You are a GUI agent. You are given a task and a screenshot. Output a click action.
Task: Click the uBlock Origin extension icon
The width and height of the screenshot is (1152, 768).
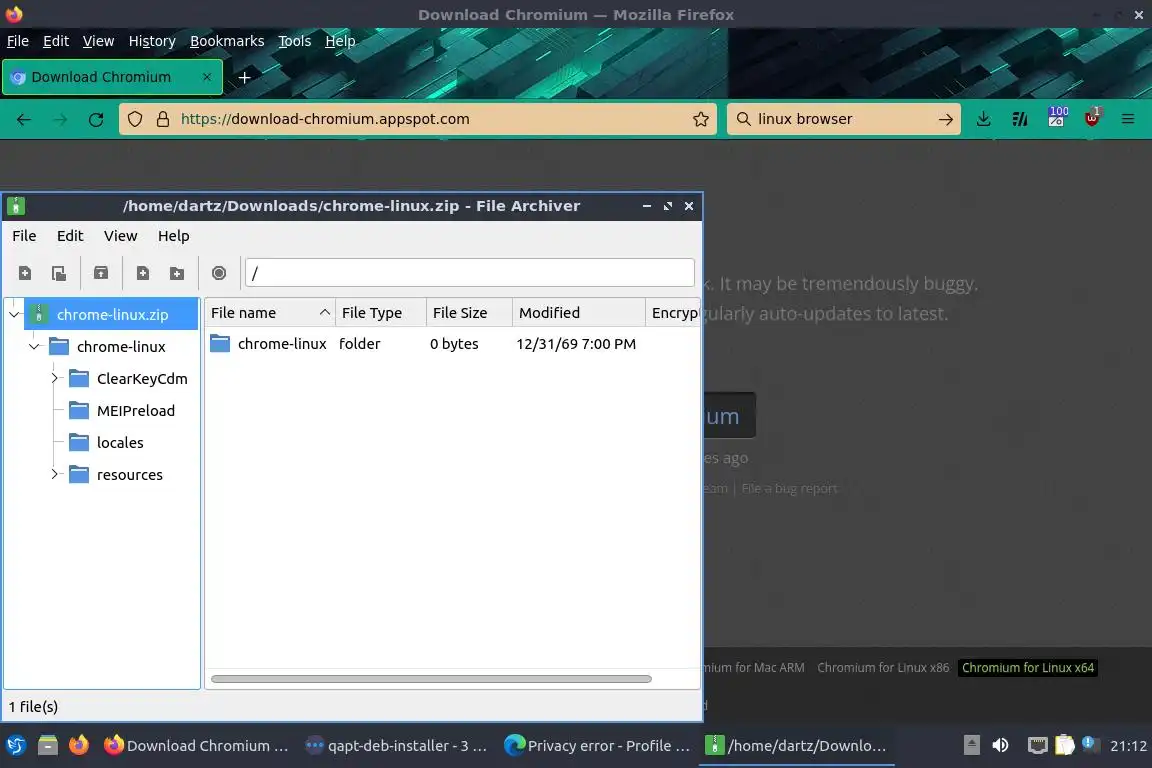coord(1092,117)
